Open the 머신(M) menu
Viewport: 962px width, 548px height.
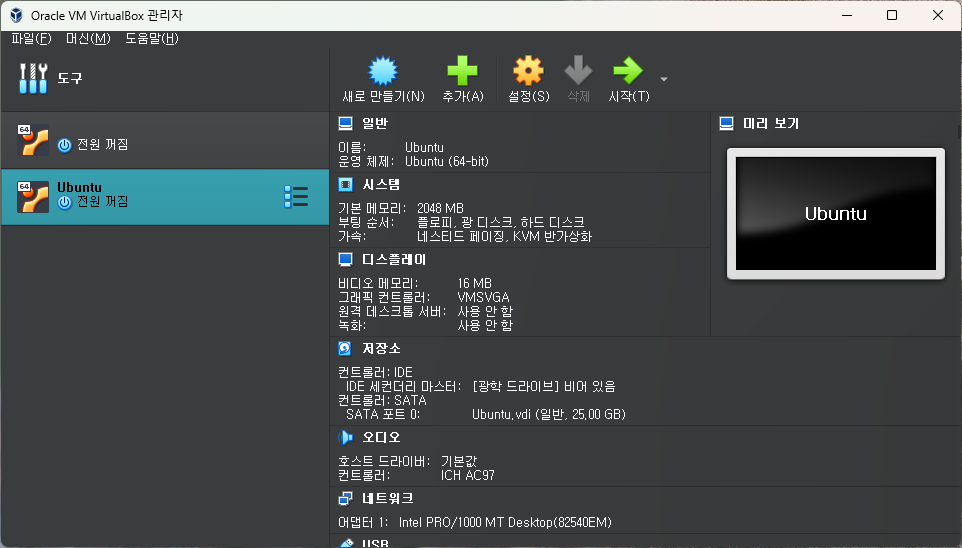point(88,38)
